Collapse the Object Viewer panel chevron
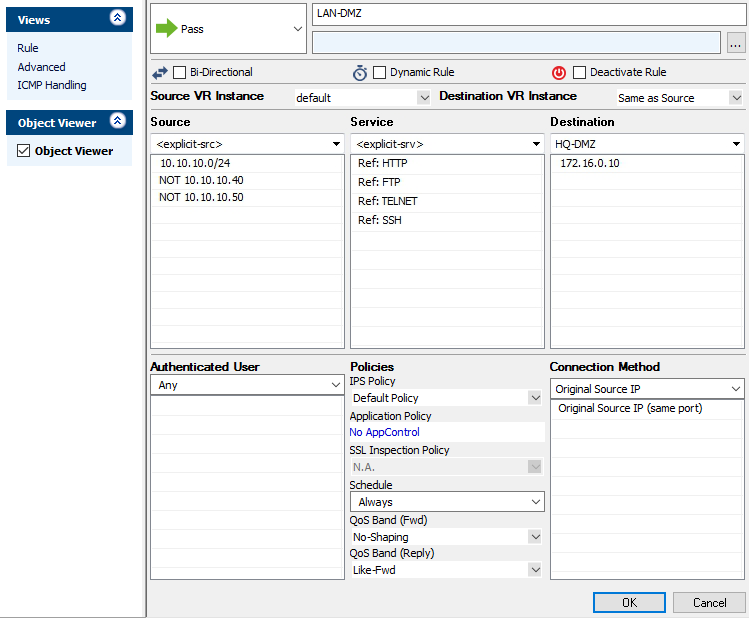This screenshot has width=749, height=619. tap(118, 120)
